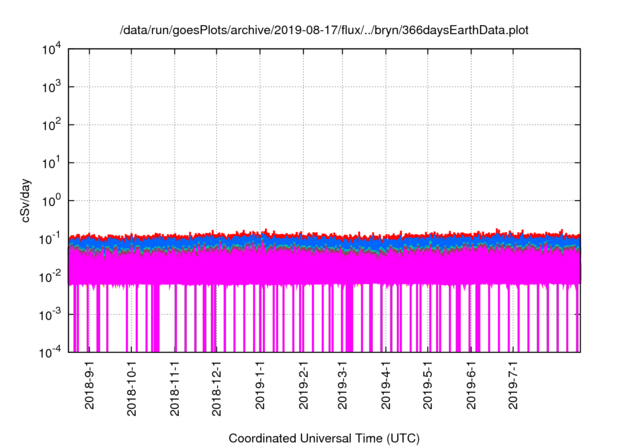The height and width of the screenshot is (448, 640).
Task: Click the 10^2 y-axis tick label
Action: coord(51,125)
